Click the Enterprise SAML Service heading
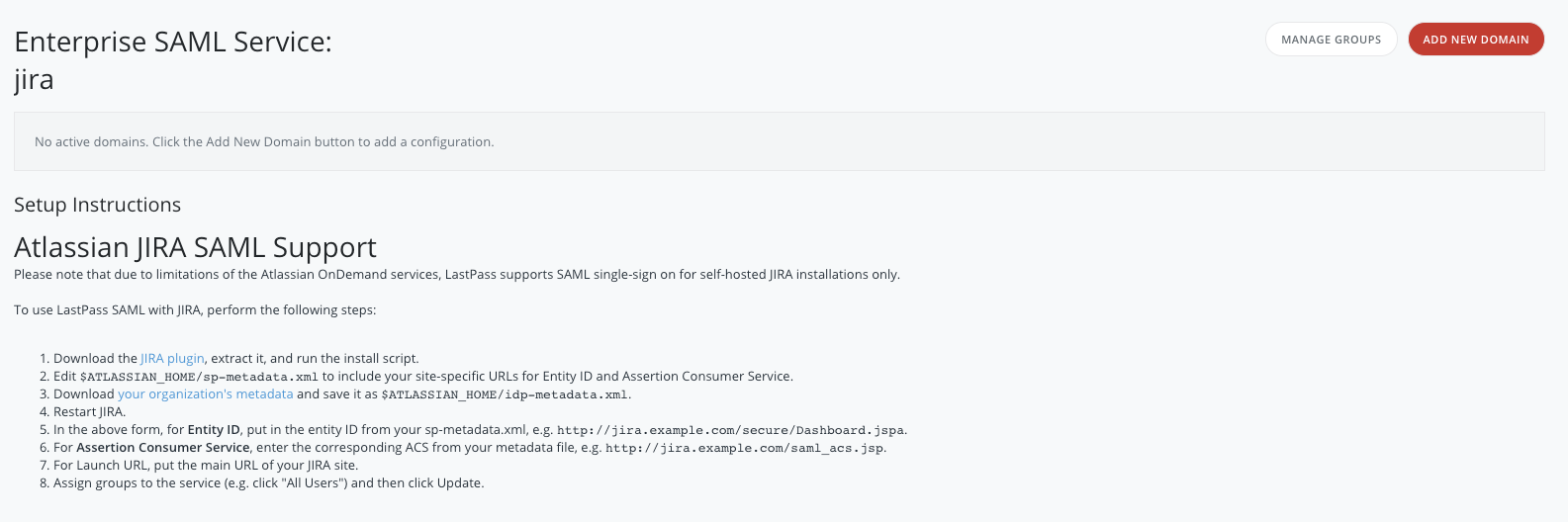This screenshot has height=522, width=1568. pos(173,43)
